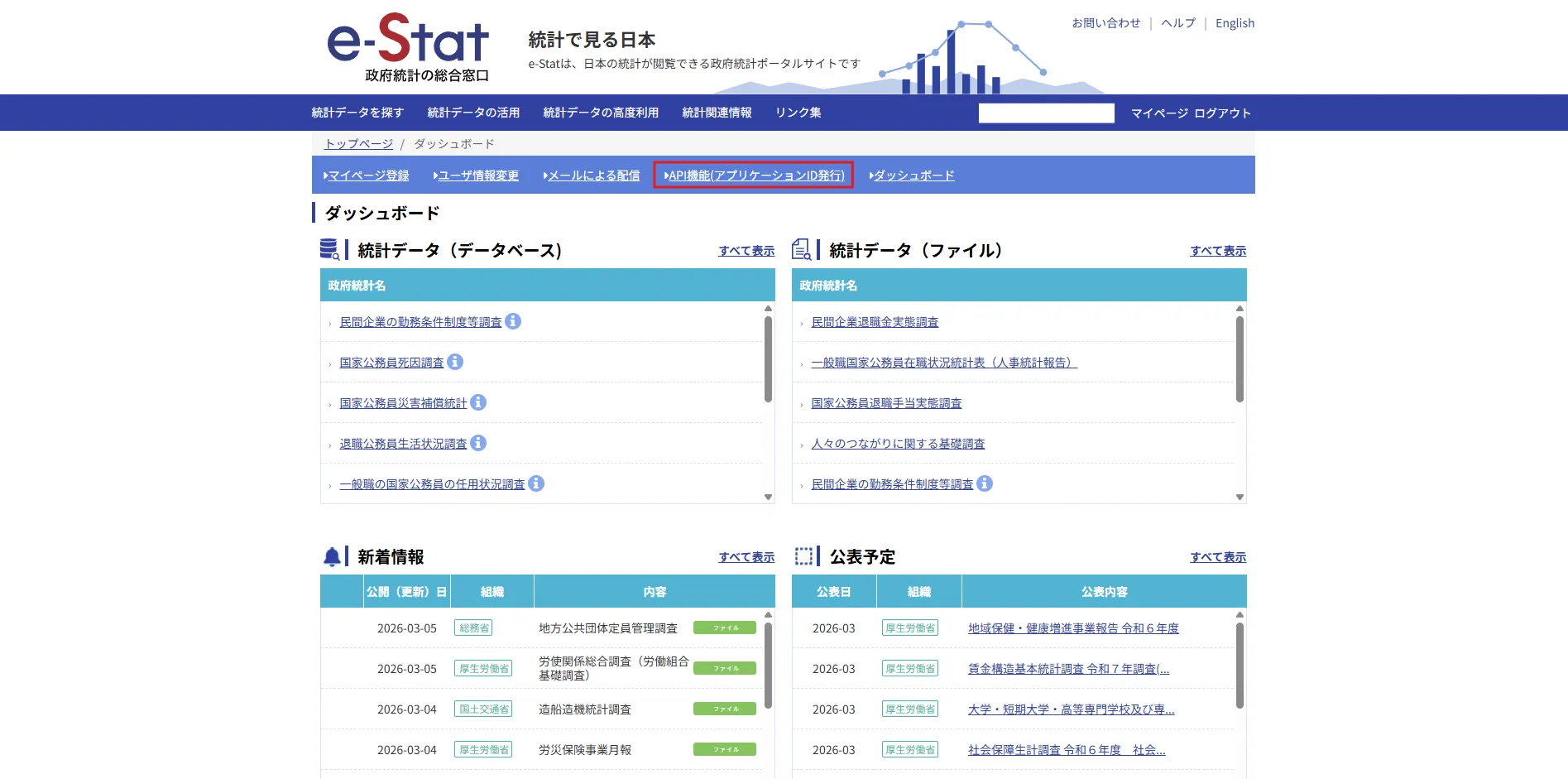Click the 新着情報 list scrollbar thumb

pos(768,666)
